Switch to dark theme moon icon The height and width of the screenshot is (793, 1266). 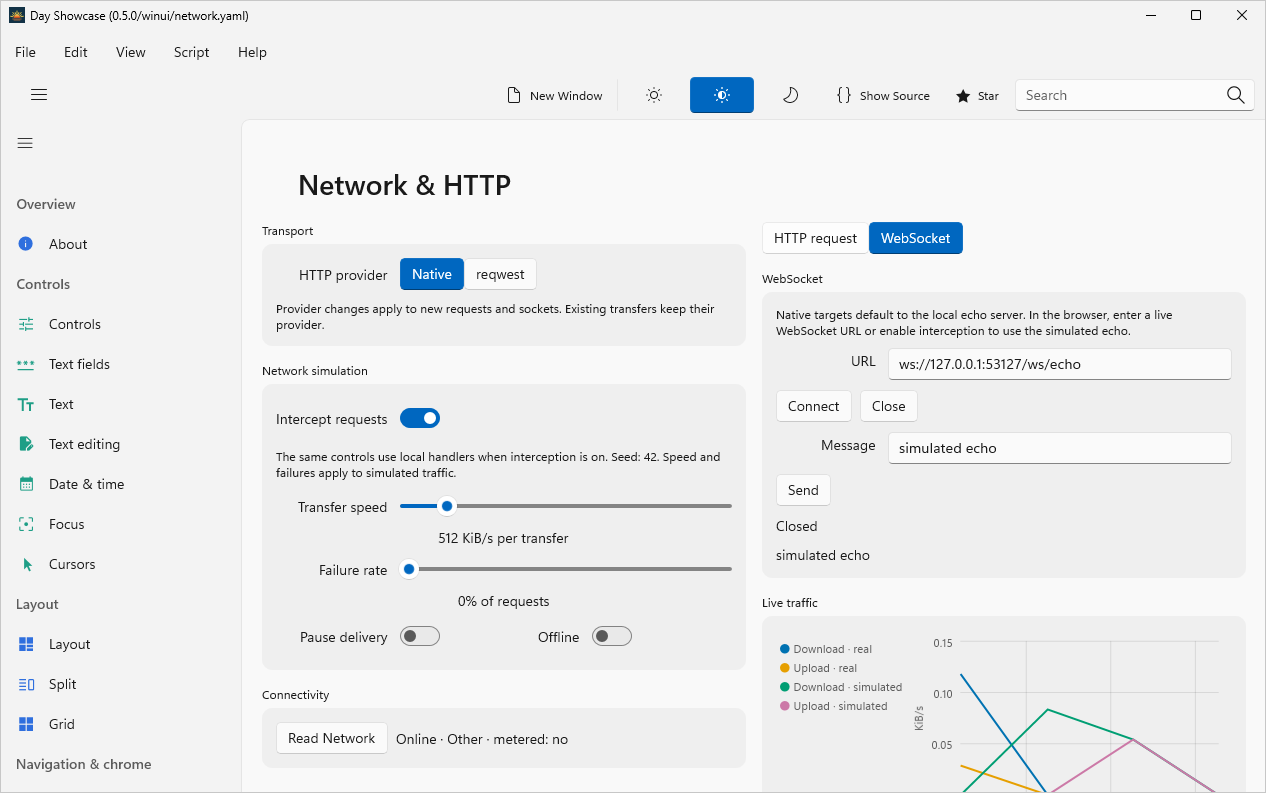point(790,95)
